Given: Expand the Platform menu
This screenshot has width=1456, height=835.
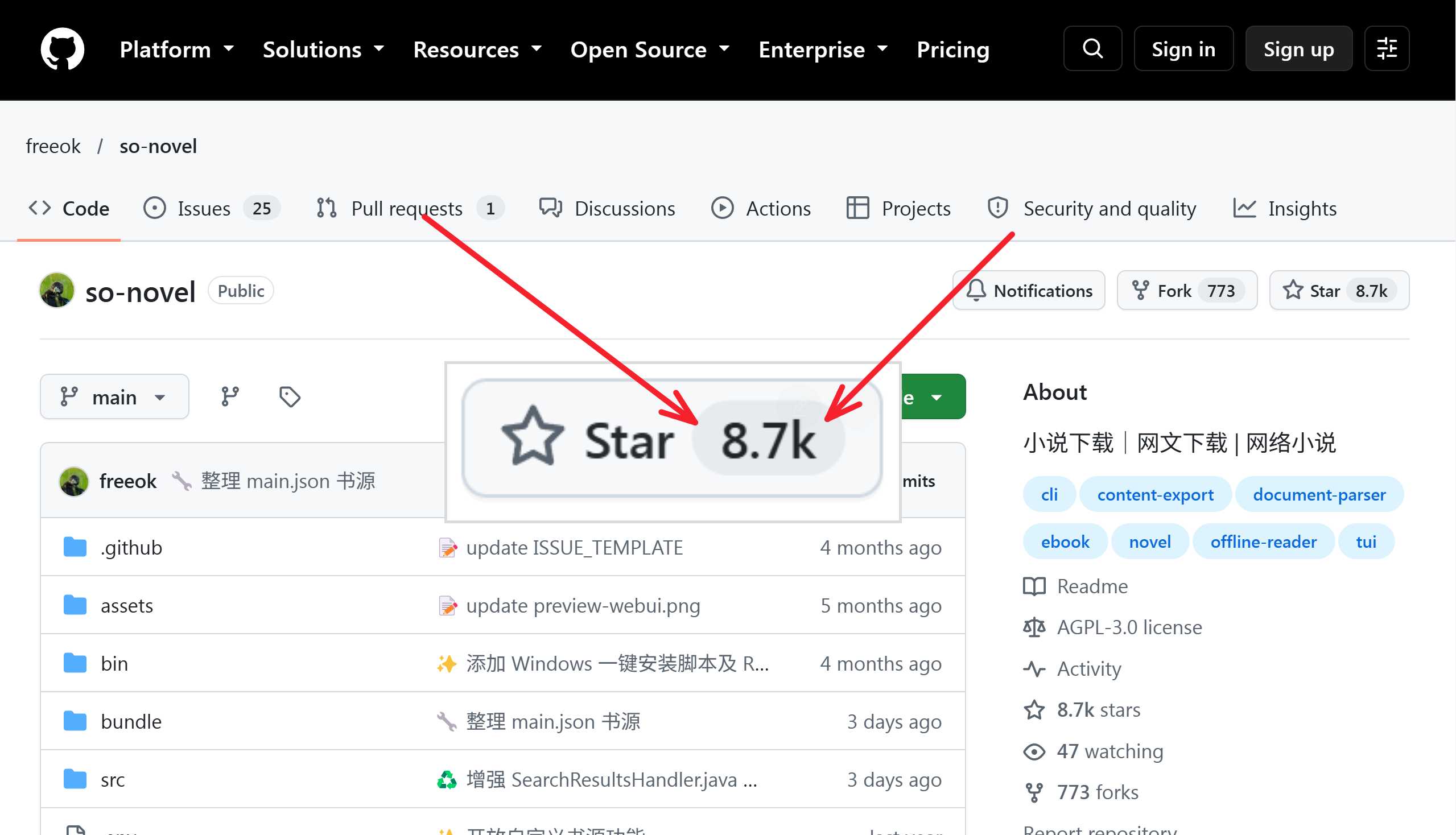Looking at the screenshot, I should tap(178, 49).
